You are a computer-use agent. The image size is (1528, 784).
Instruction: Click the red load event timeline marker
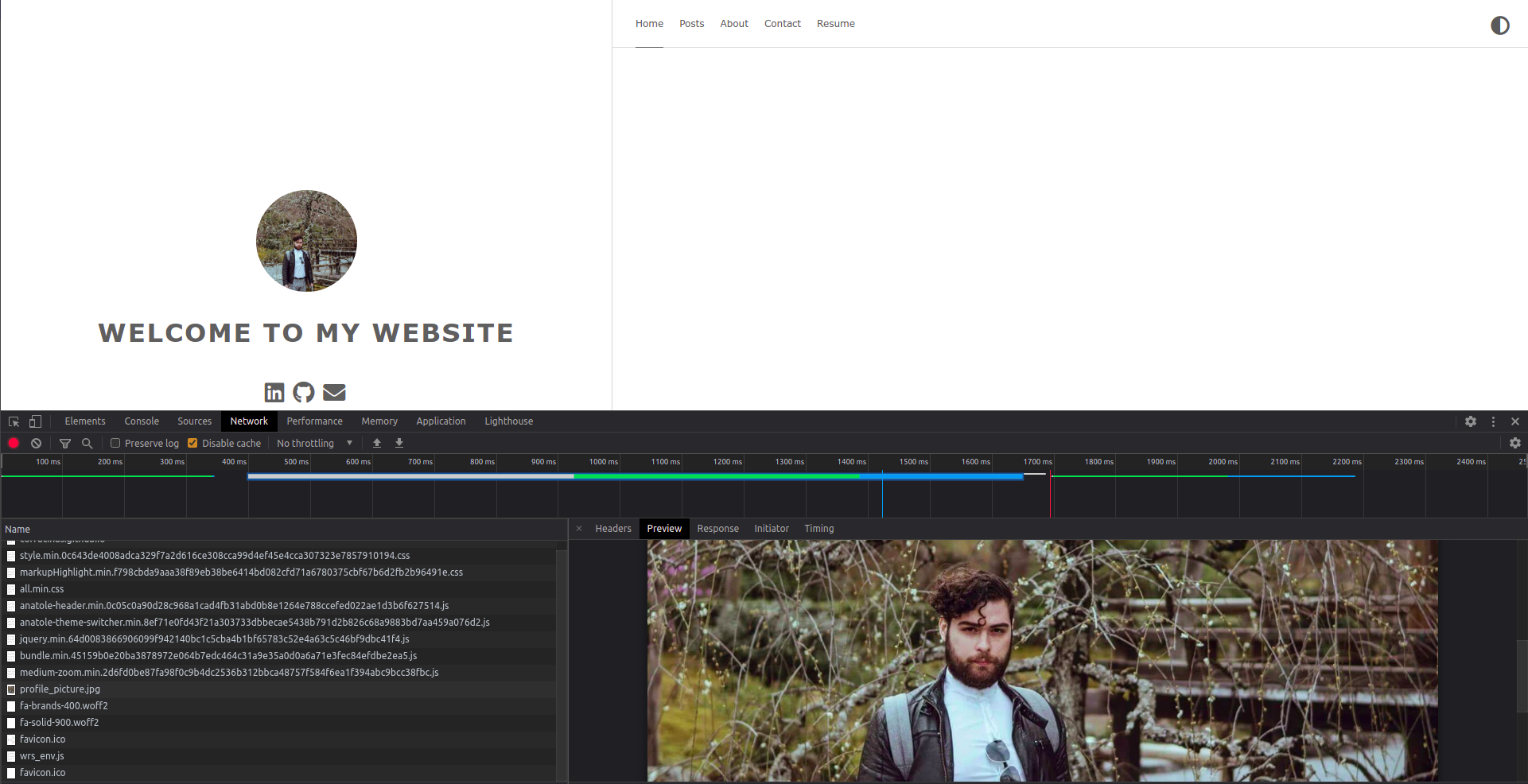[1050, 493]
